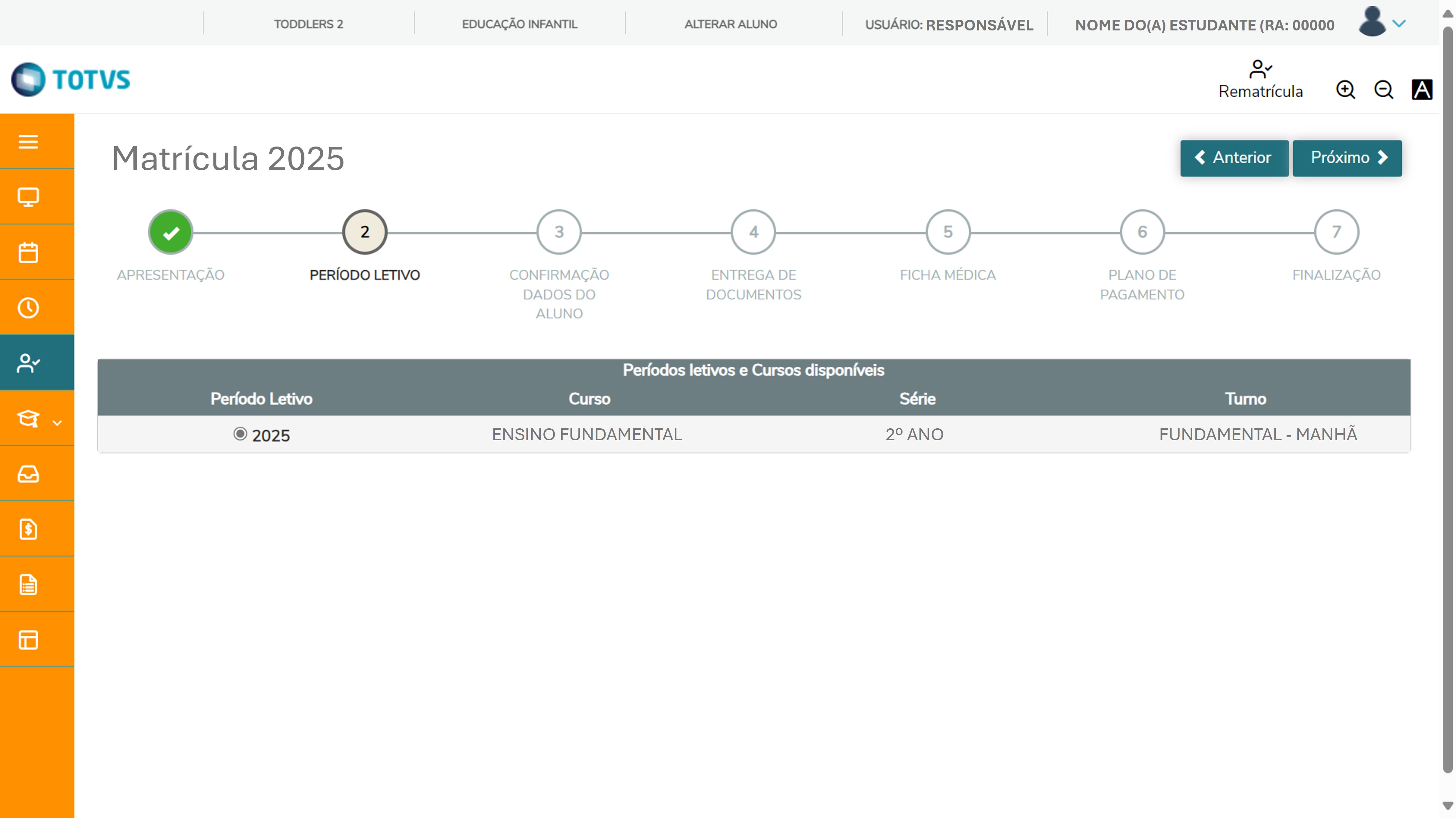Click the Próximo button
The image size is (1456, 818).
1347,157
